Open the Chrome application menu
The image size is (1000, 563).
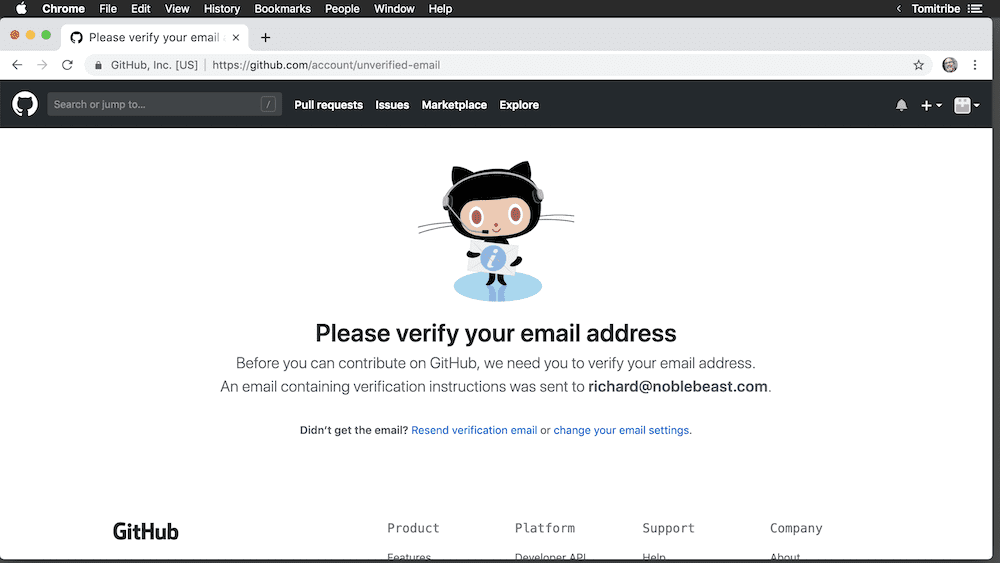click(x=63, y=9)
